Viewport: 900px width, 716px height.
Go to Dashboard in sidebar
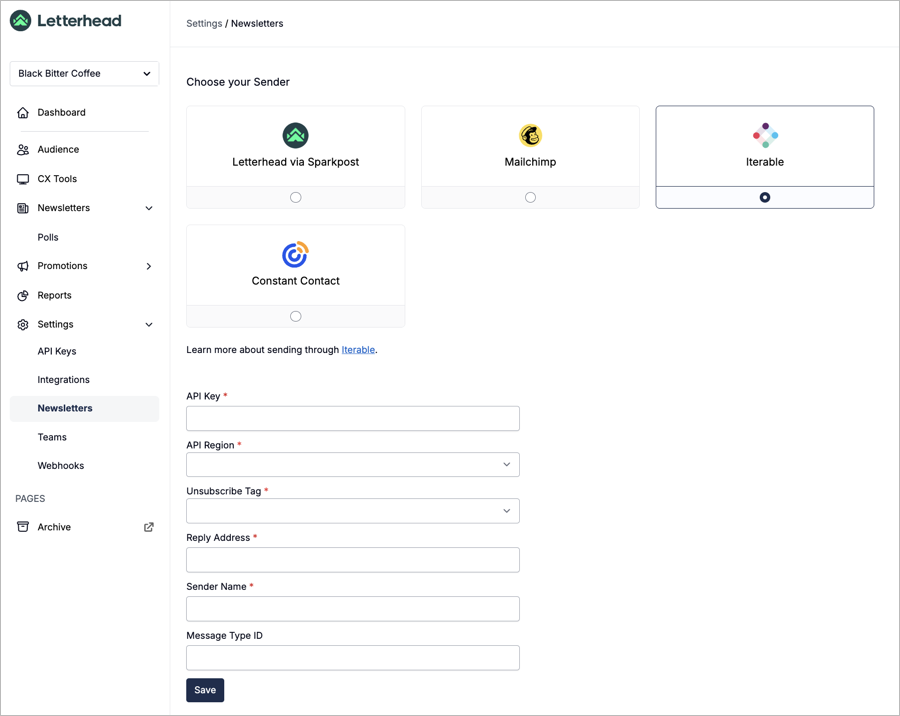61,113
